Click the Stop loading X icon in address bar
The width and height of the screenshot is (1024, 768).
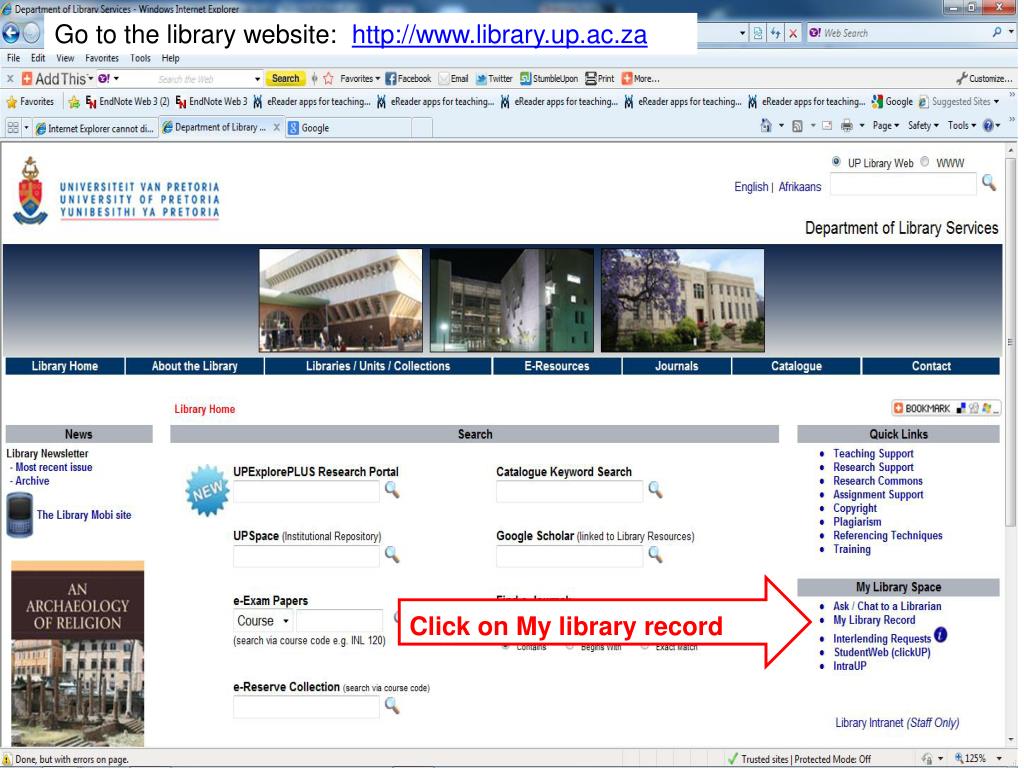click(793, 33)
